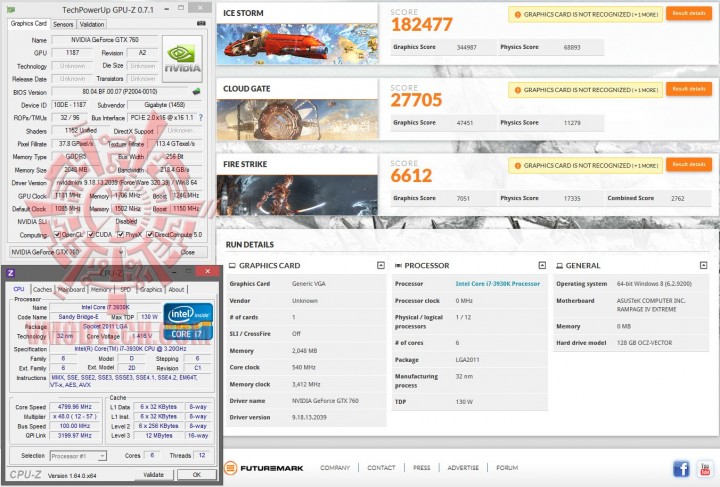The width and height of the screenshot is (720, 487).
Task: Collapse the Graphics Card run details panel
Action: coord(381,266)
